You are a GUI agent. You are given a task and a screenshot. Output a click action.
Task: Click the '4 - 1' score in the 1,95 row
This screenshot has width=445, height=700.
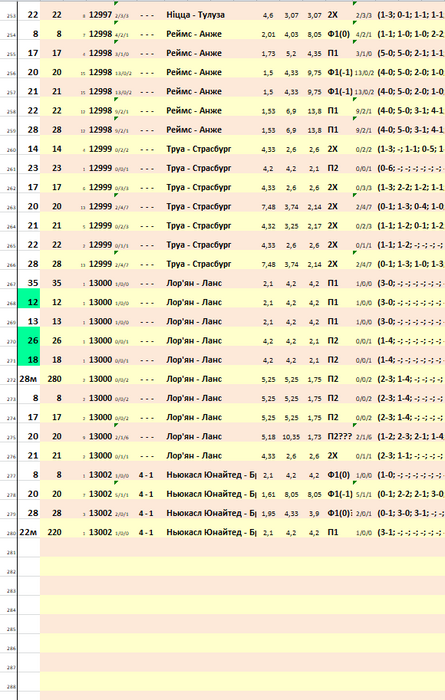point(146,513)
